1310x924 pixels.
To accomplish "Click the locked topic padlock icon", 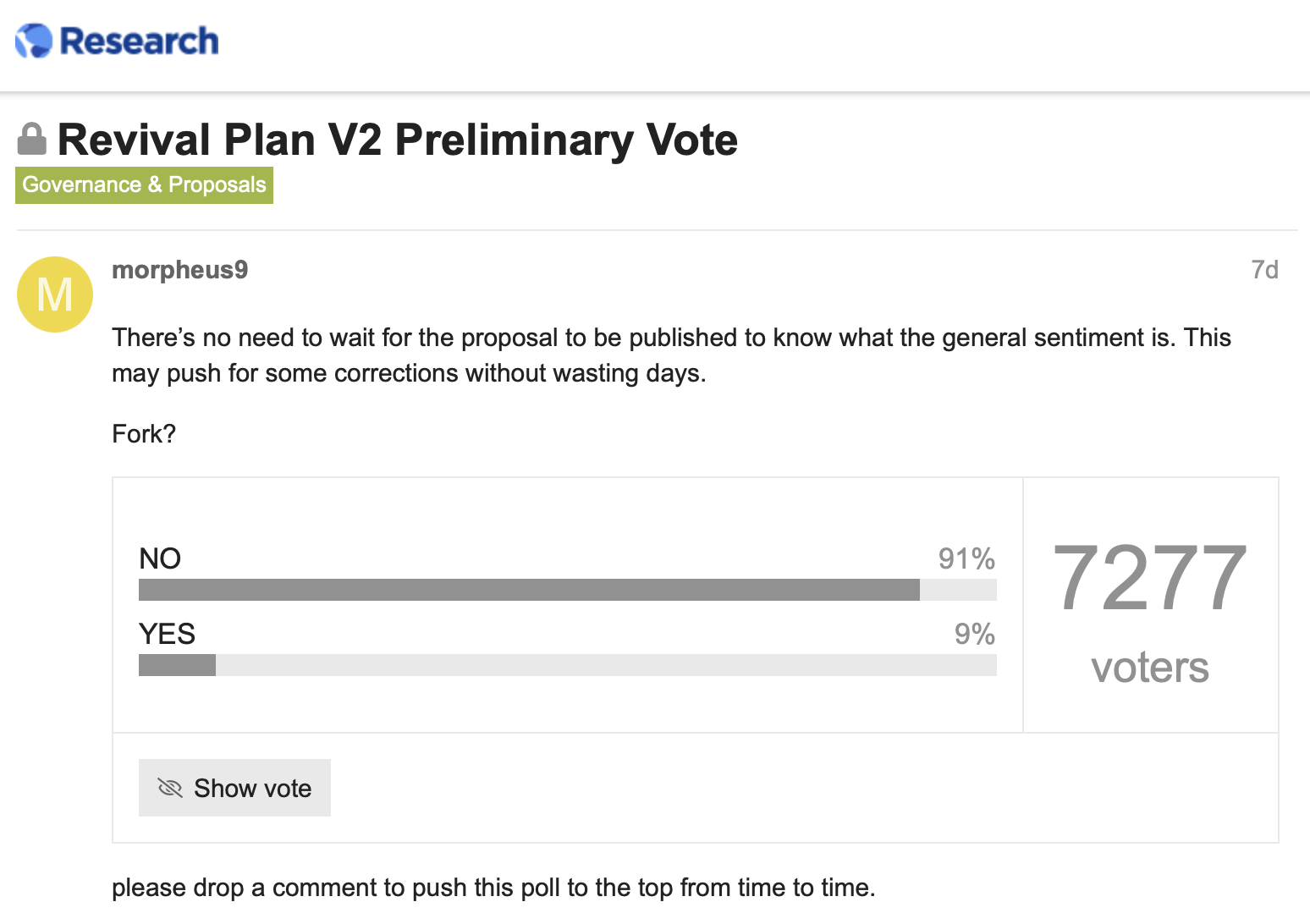I will [x=32, y=140].
